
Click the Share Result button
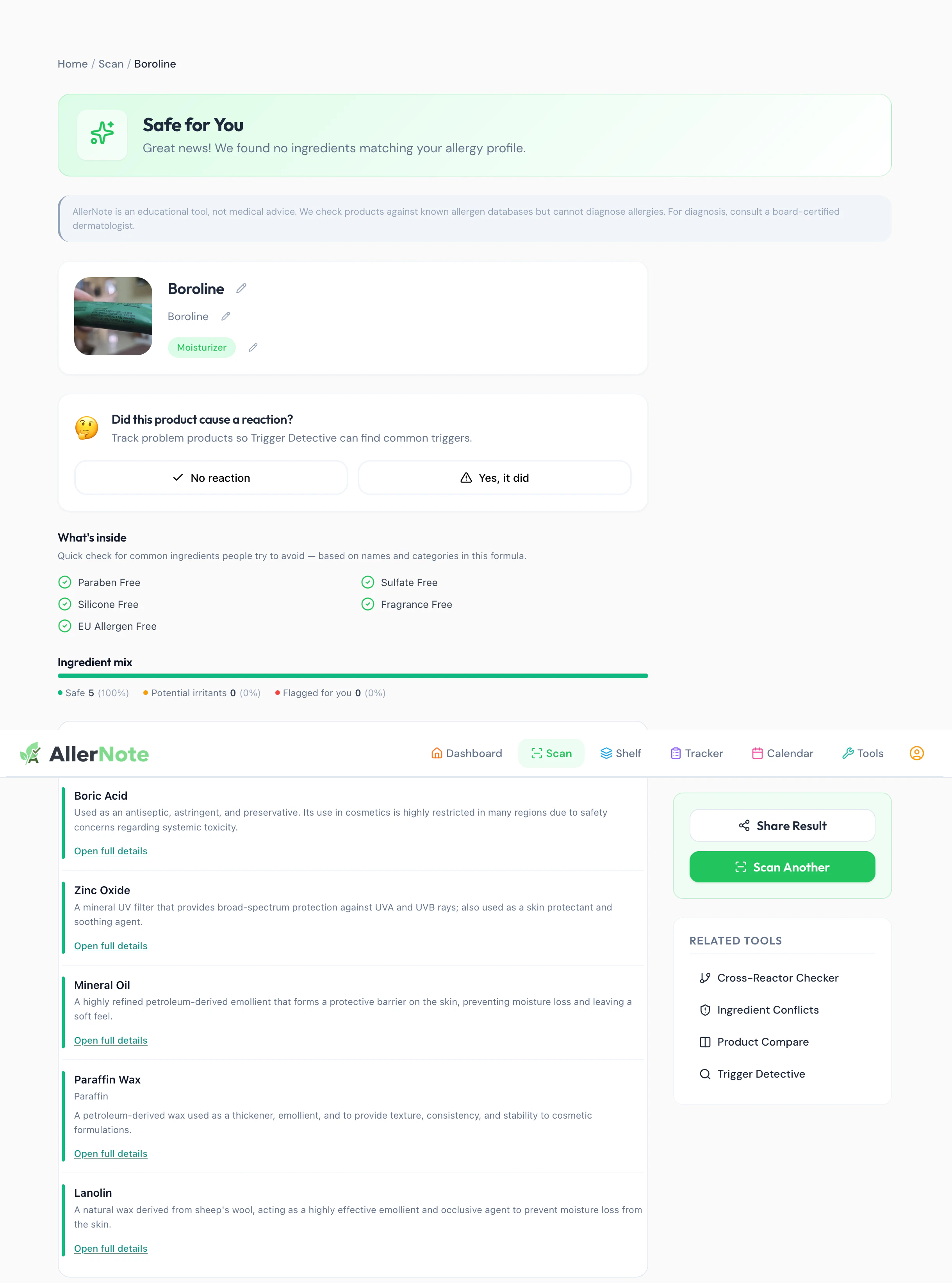[x=782, y=825]
